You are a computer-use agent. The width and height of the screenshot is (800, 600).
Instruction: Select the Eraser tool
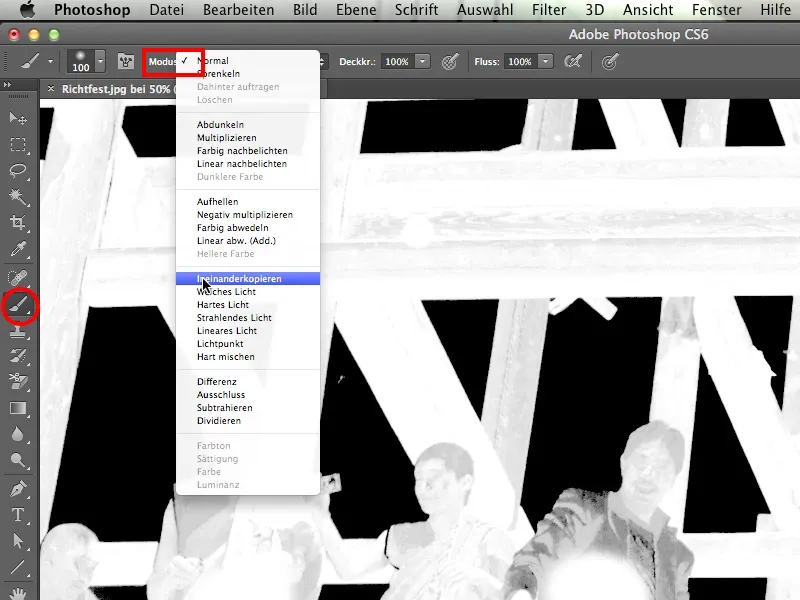click(x=18, y=382)
